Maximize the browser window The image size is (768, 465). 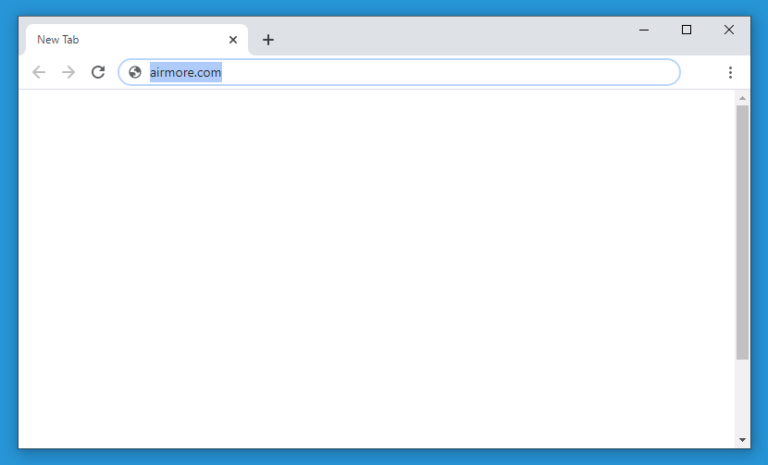tap(687, 30)
